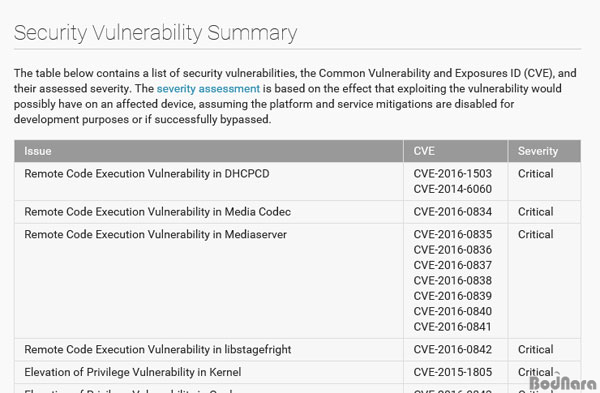Viewport: 600px width, 393px height.
Task: Click CVE-2015-1805 for Kernel
Action: pos(452,372)
